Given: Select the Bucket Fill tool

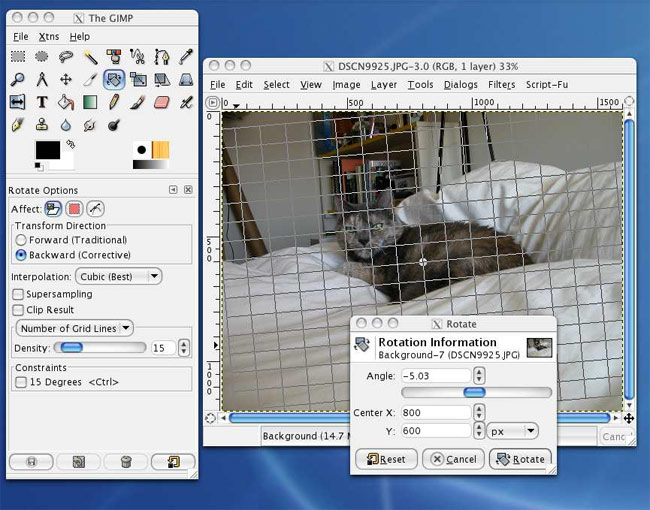Looking at the screenshot, I should pos(66,102).
